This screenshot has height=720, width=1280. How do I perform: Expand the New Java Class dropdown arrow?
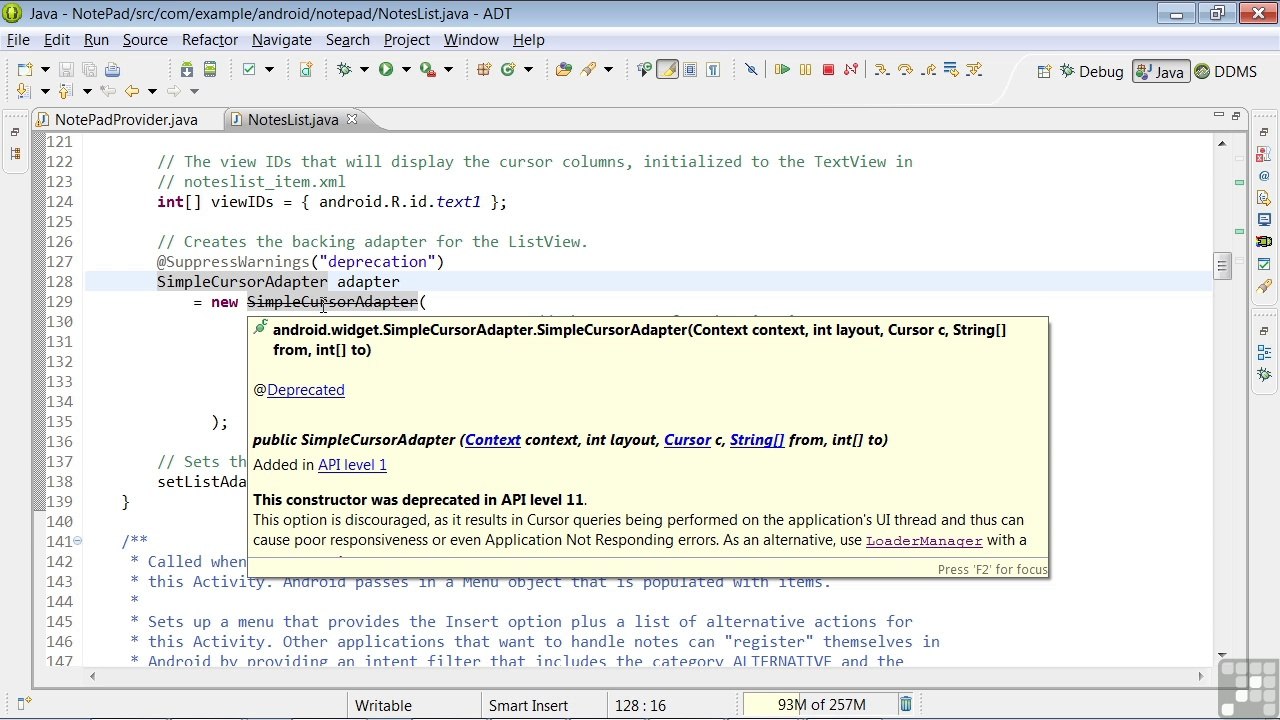(528, 69)
